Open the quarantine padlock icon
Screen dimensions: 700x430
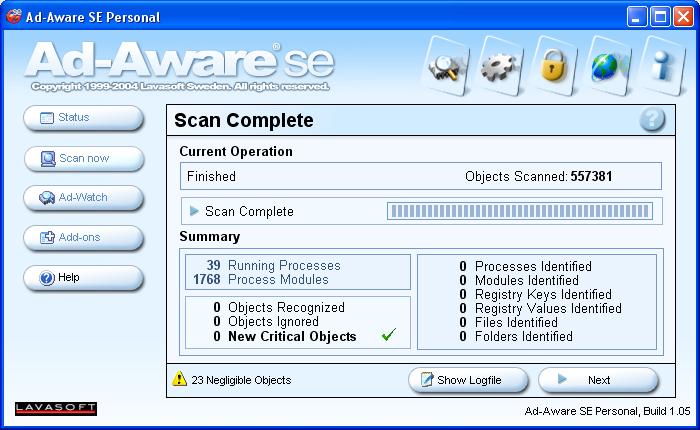[x=554, y=67]
